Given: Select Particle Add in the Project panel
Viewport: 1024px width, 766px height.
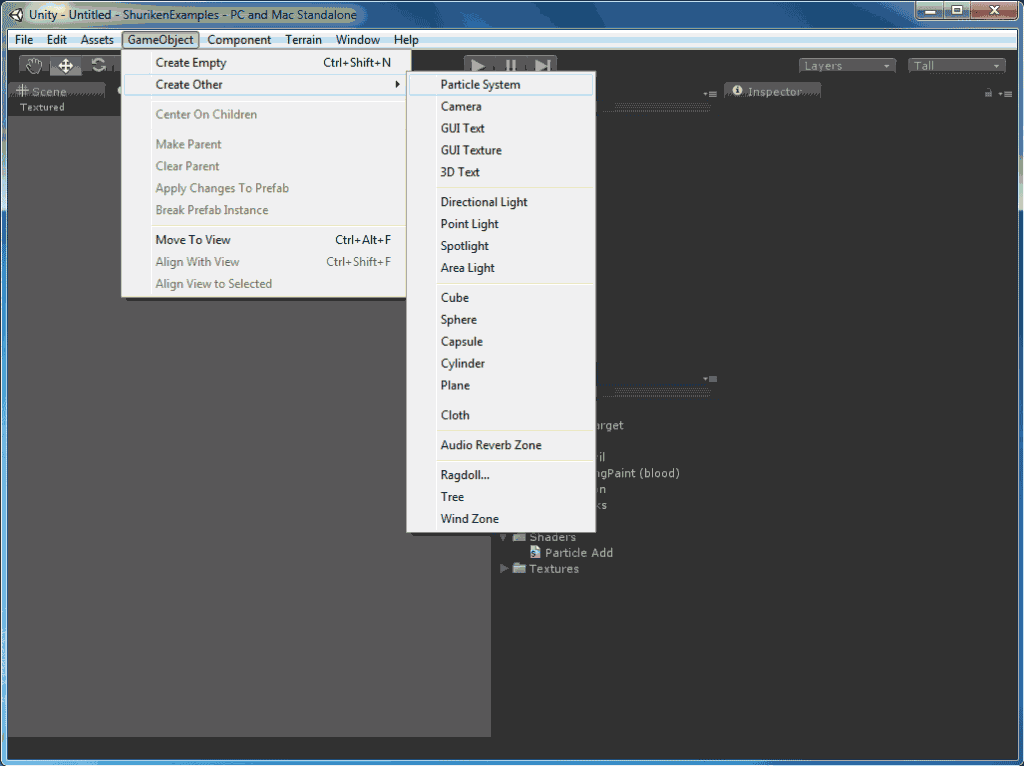Looking at the screenshot, I should click(579, 552).
